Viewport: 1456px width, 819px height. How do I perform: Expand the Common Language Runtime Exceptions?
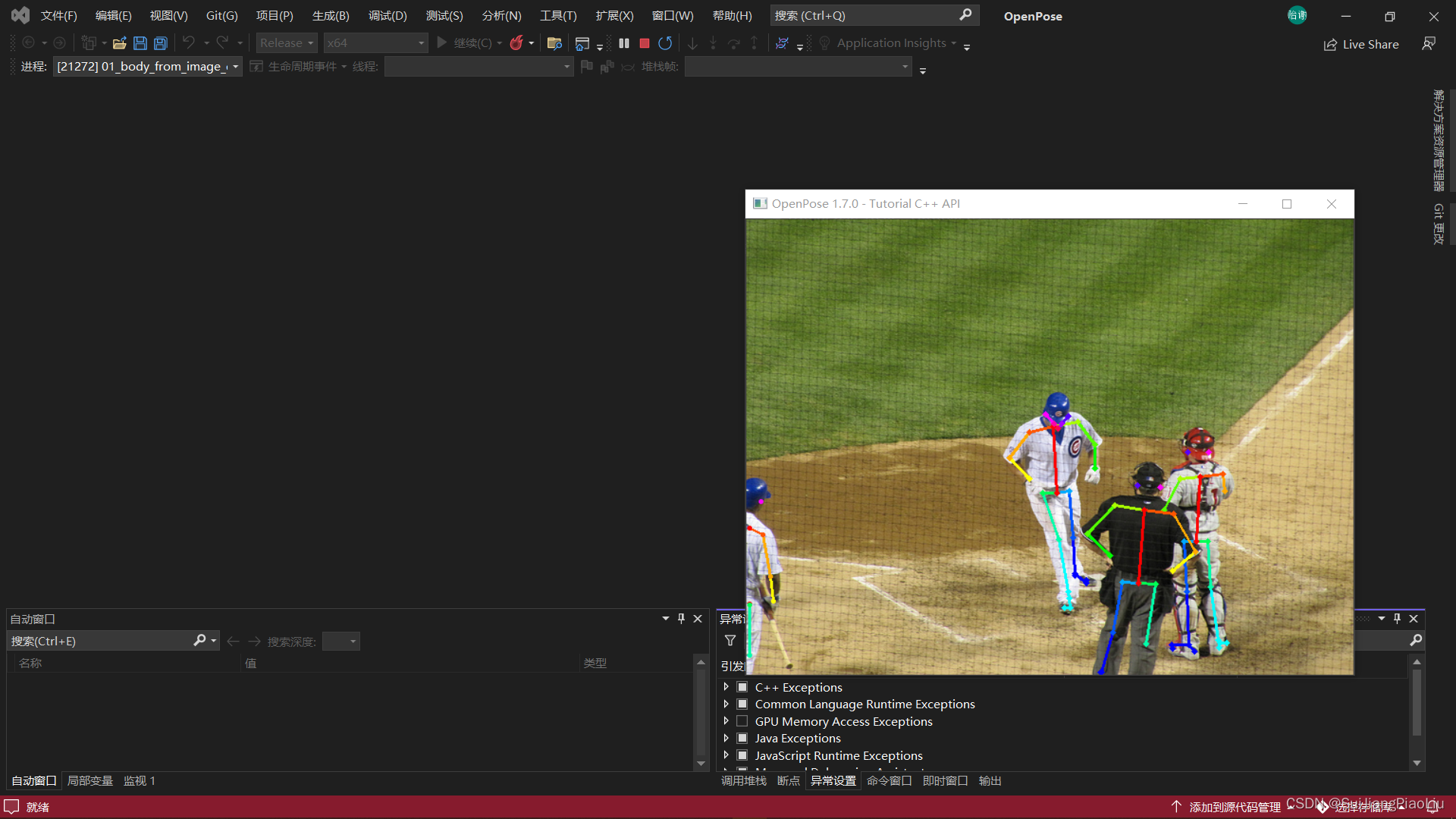(x=725, y=704)
